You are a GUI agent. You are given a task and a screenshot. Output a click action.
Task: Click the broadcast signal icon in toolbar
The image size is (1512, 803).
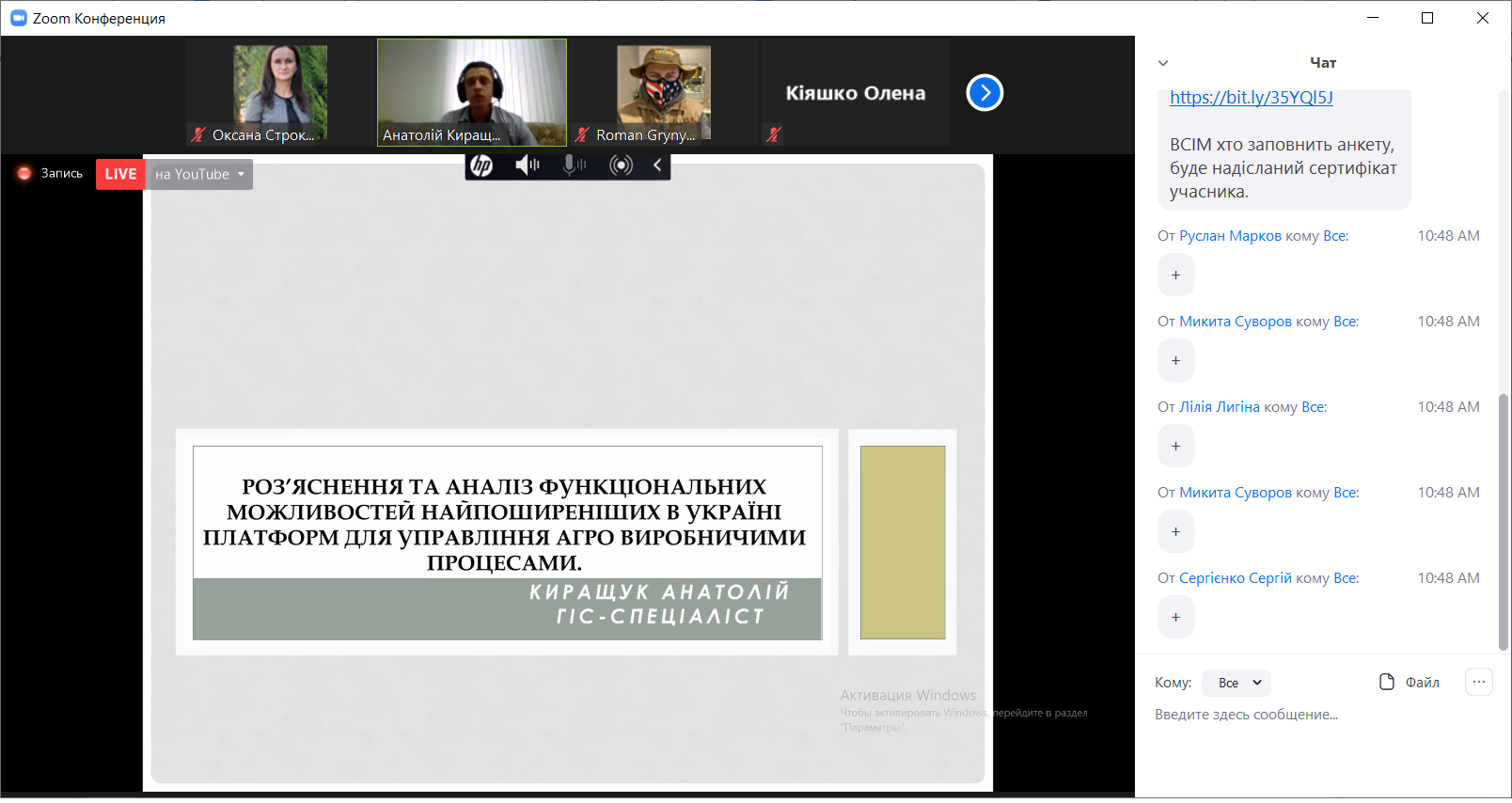click(x=621, y=165)
